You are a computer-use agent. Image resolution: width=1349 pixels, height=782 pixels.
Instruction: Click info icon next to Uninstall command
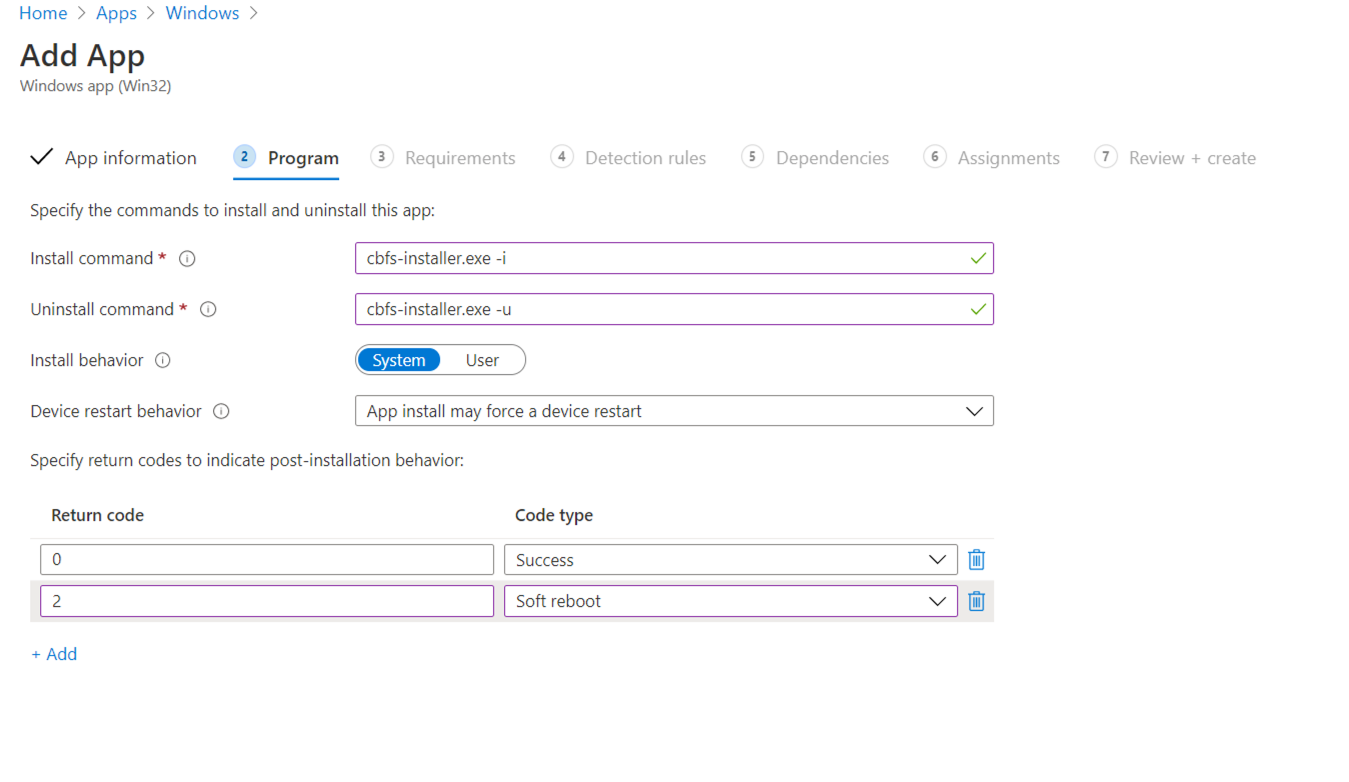208,310
